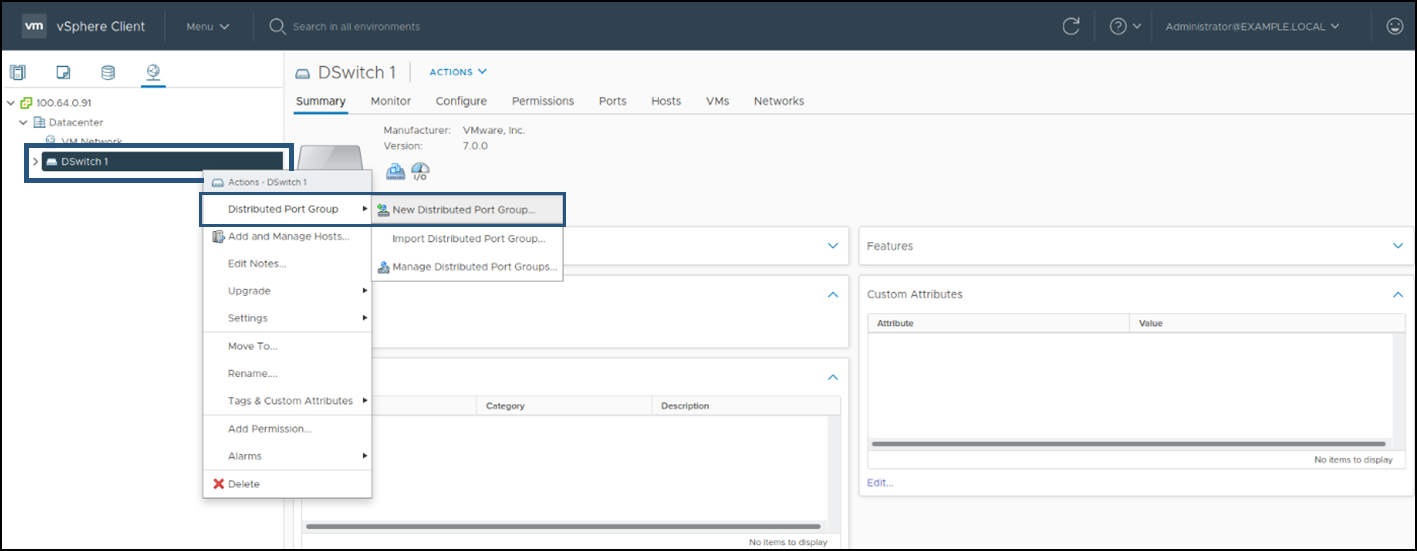Switch to the Configure tab
Image resolution: width=1417 pixels, height=551 pixels.
point(461,101)
